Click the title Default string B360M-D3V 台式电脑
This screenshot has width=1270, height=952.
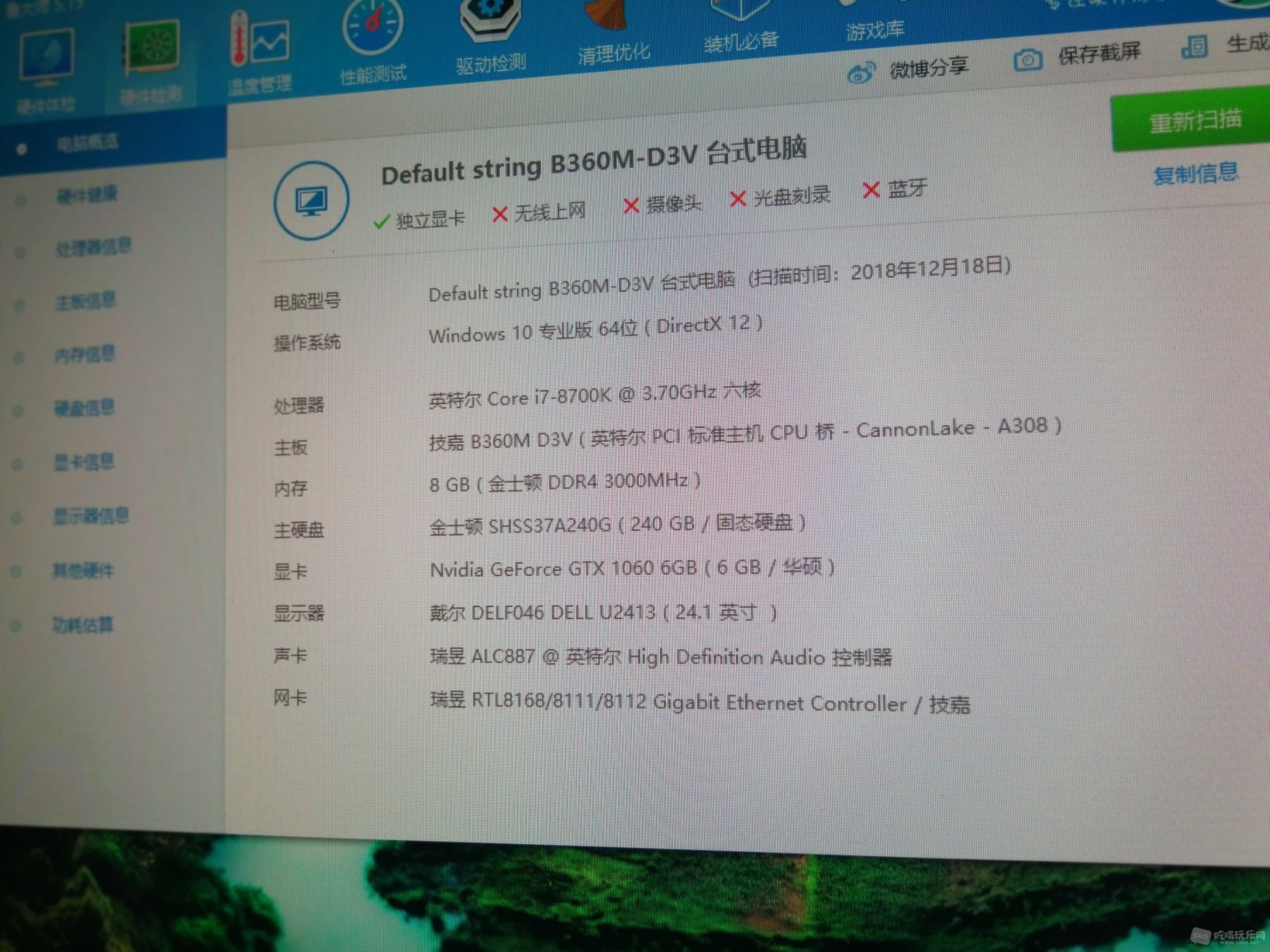coord(594,161)
